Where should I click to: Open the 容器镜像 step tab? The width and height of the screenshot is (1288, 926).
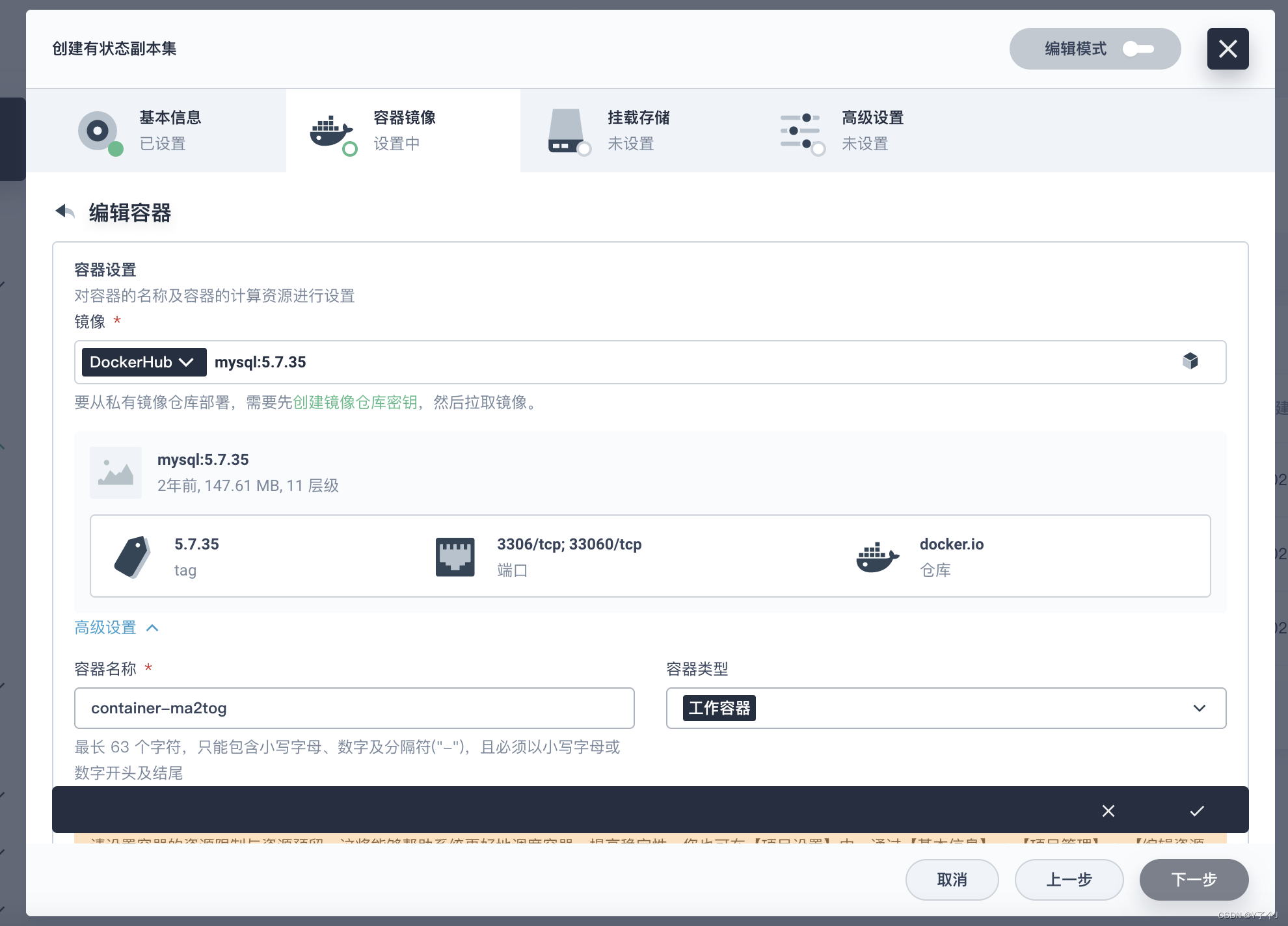coord(403,131)
